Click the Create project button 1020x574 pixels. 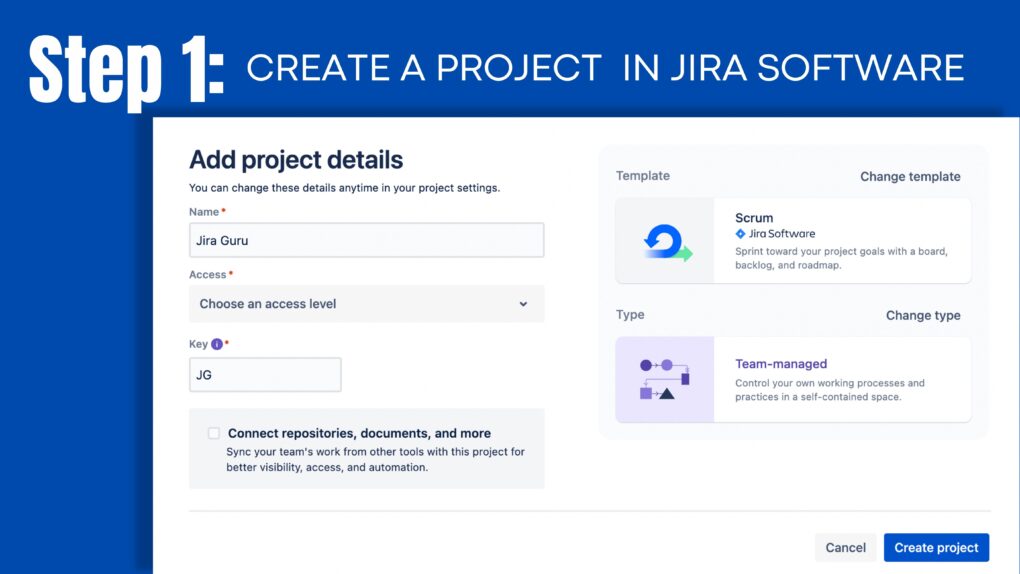coord(936,547)
